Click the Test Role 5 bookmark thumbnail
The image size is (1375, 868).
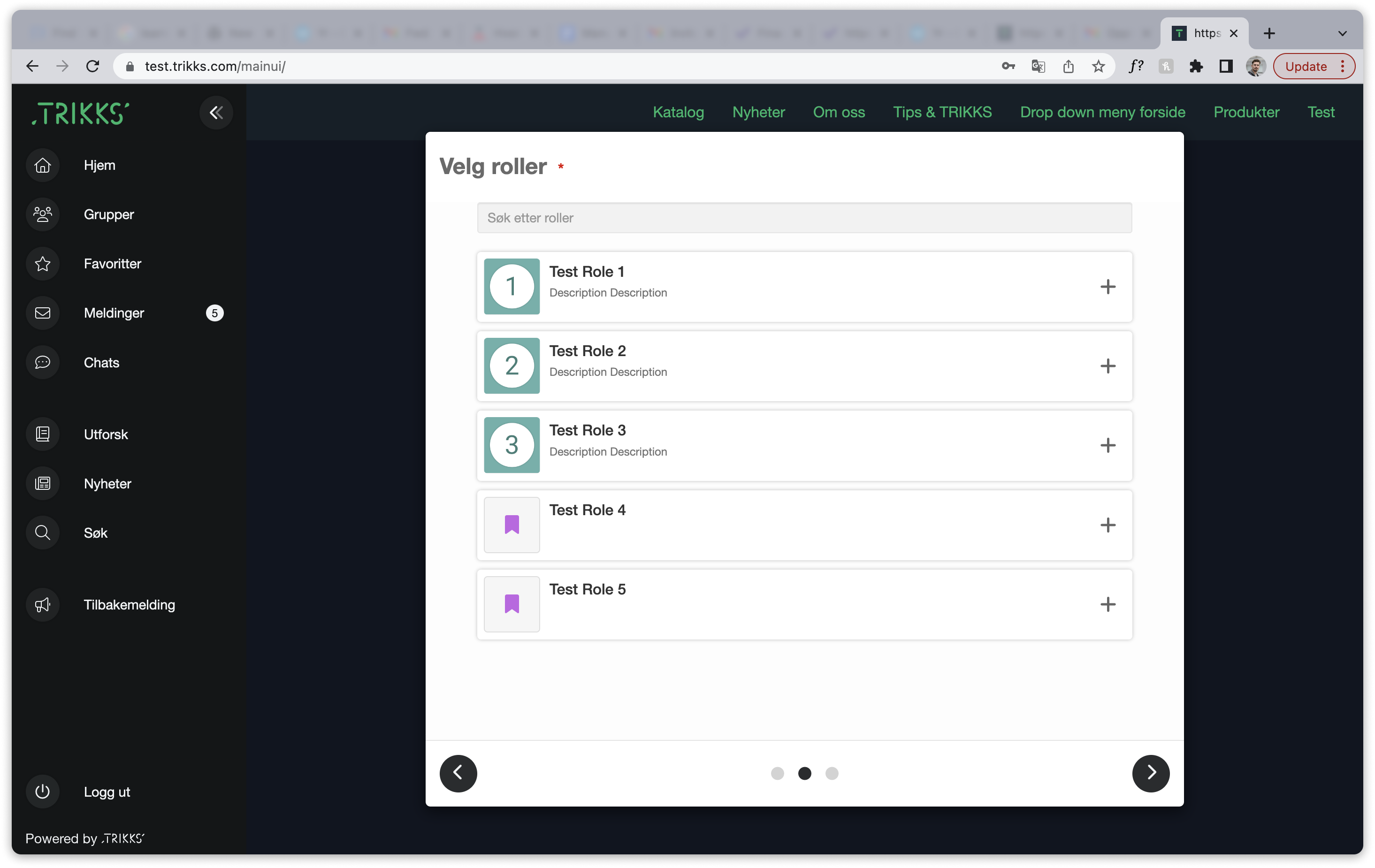click(511, 603)
